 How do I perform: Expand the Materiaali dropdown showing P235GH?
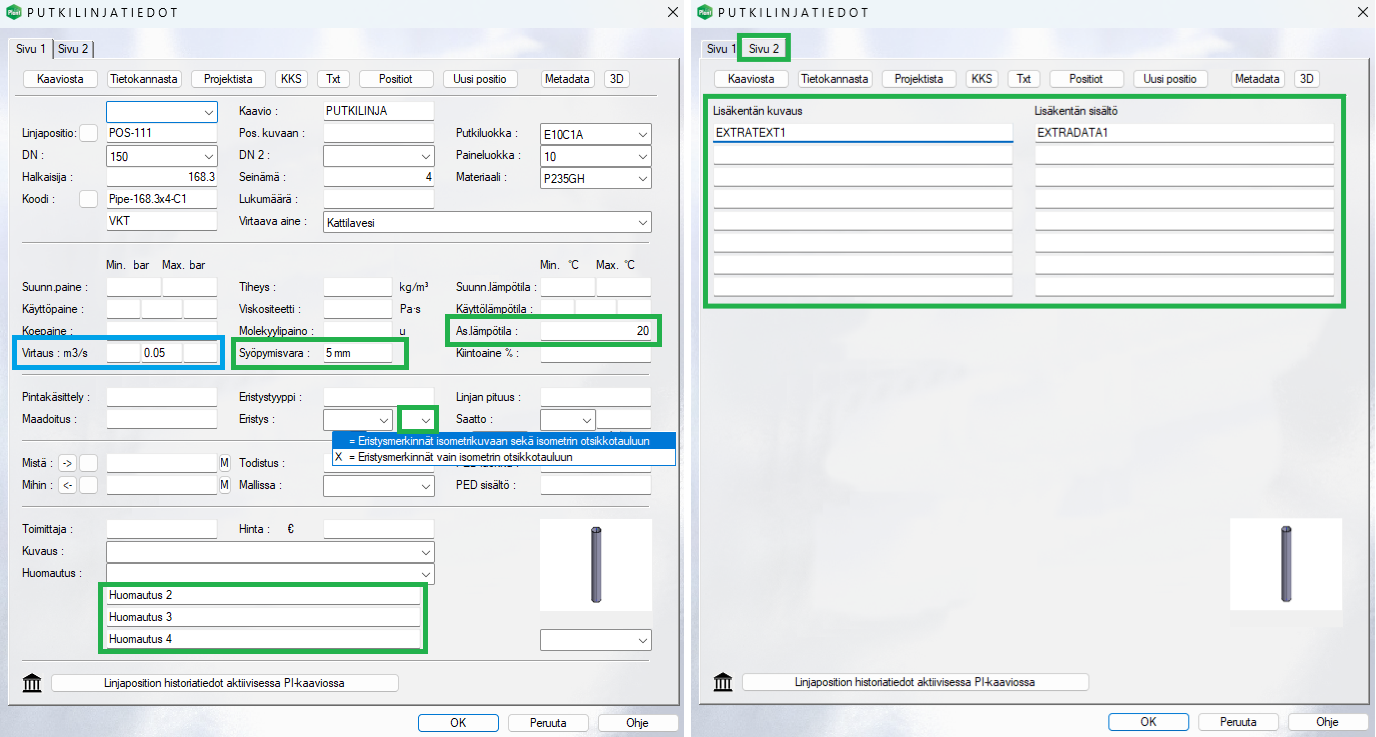pyautogui.click(x=595, y=179)
